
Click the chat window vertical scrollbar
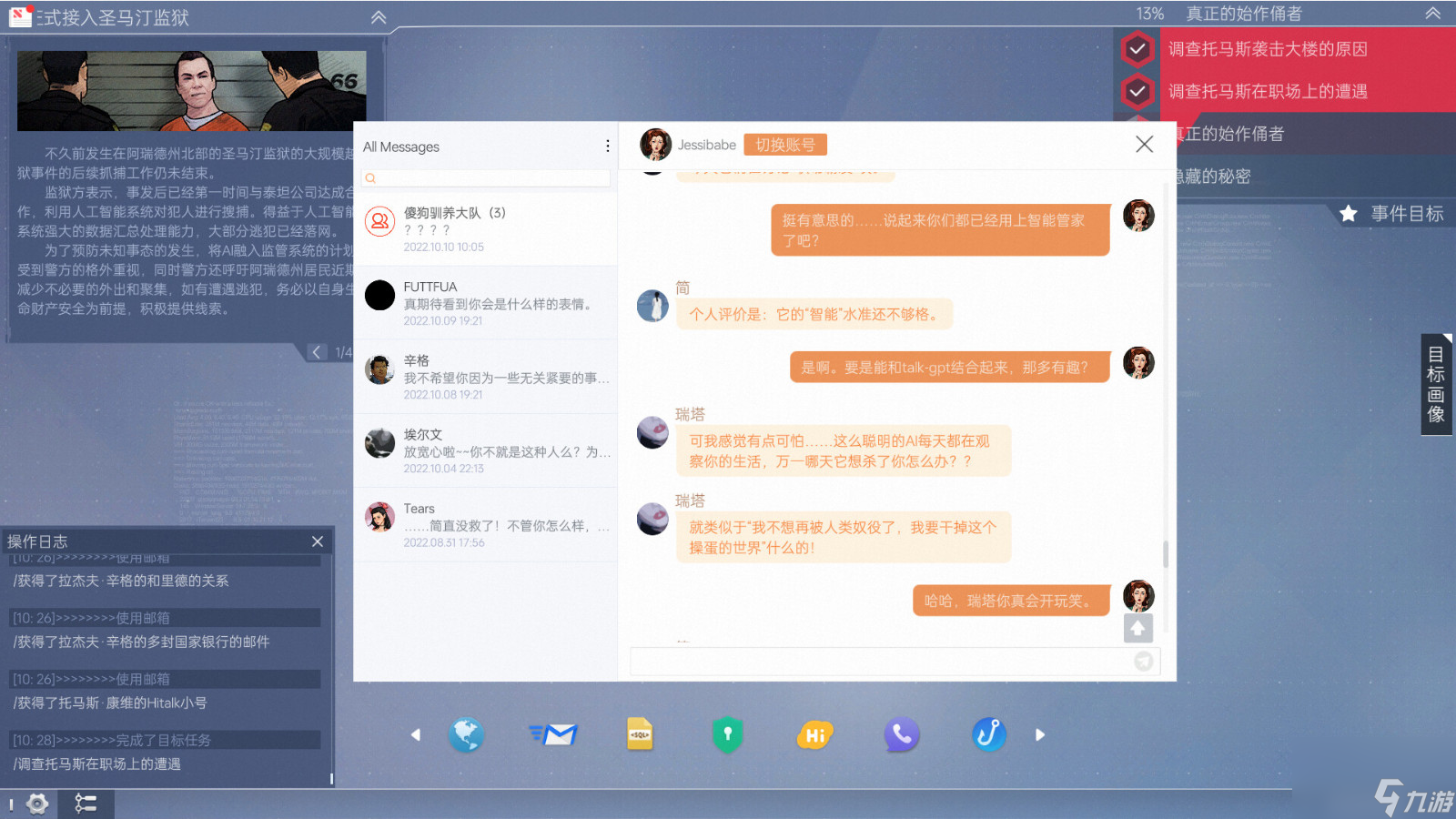click(x=1166, y=554)
